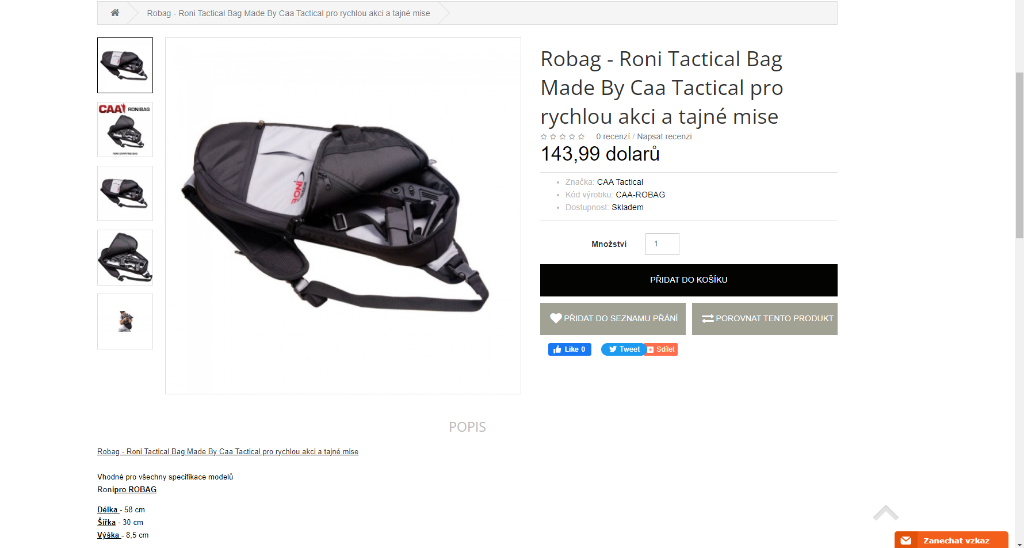Show the thumbnail of person wearing bag

pos(125,321)
